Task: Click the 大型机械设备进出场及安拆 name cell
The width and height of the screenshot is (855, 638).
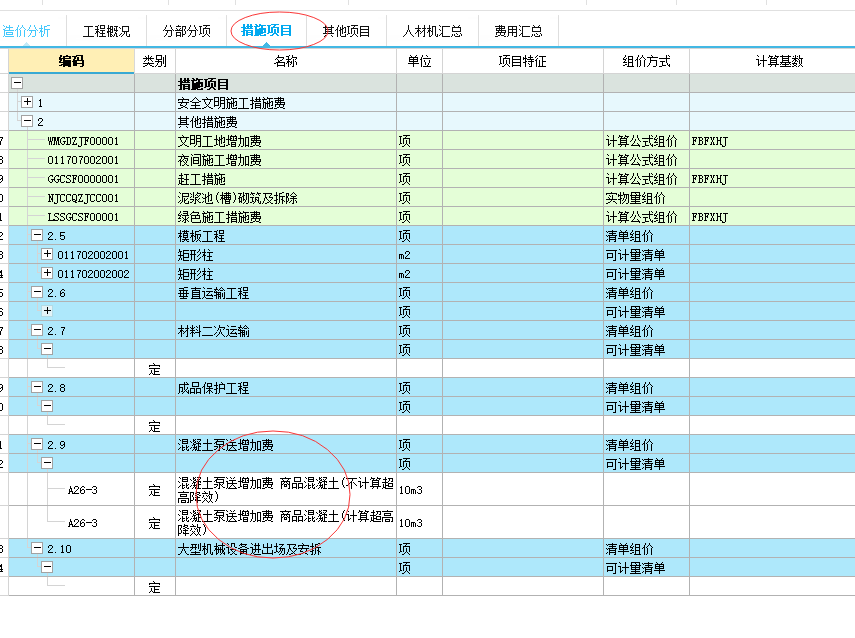Action: [286, 549]
